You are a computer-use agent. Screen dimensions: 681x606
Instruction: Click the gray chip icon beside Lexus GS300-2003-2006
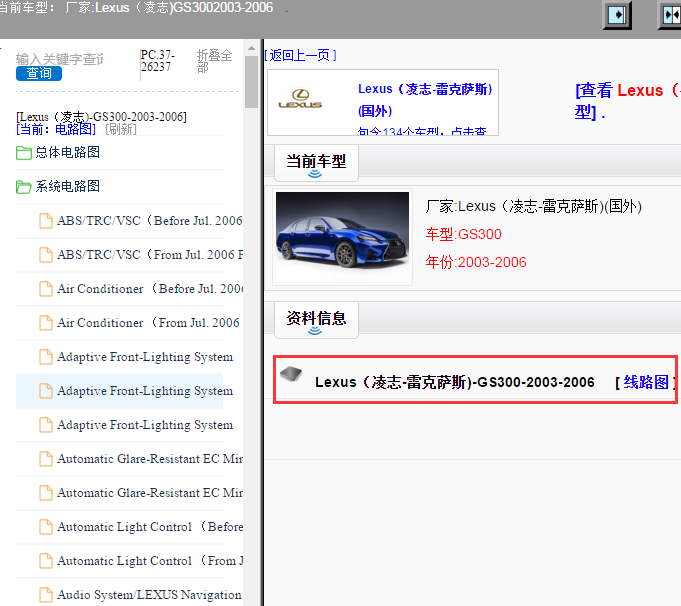coord(291,373)
